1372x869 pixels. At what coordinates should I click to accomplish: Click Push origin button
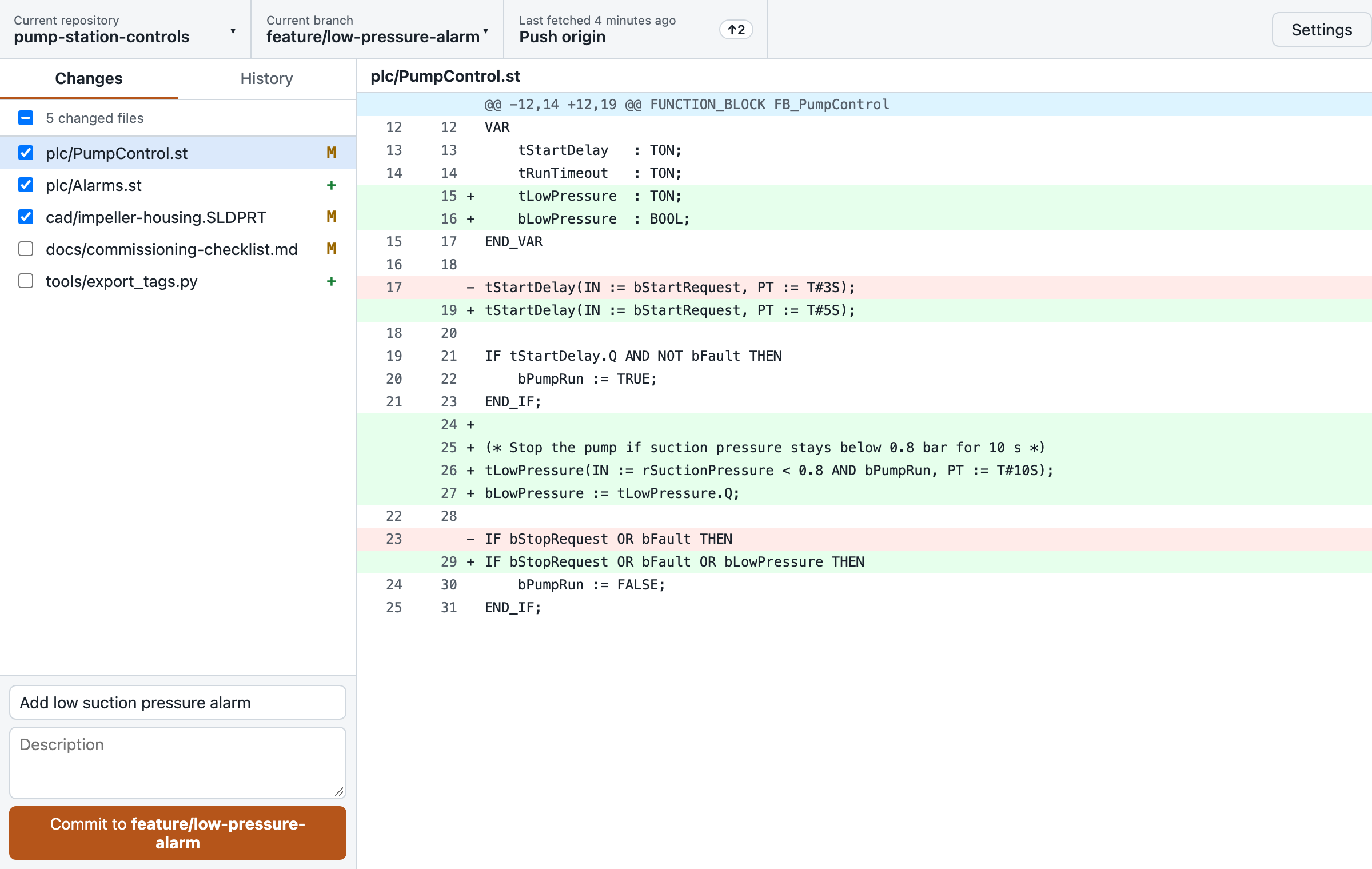tap(636, 29)
